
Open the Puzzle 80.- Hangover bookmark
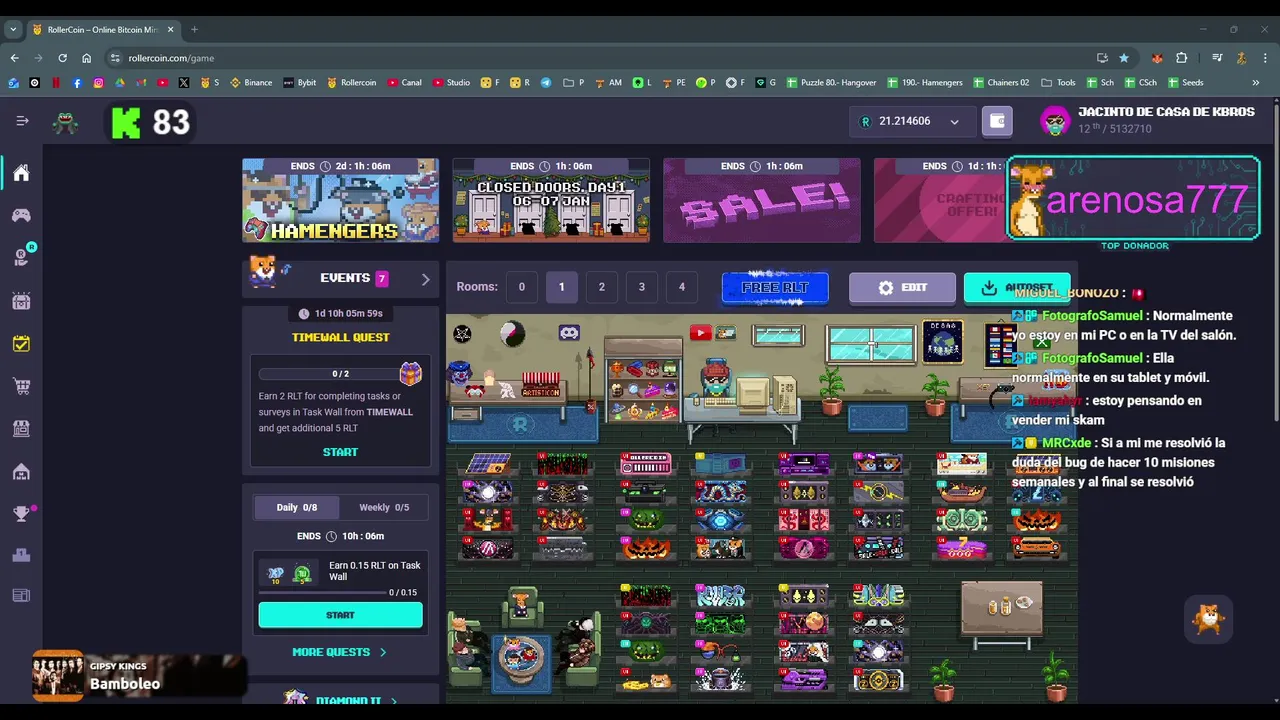[x=831, y=83]
